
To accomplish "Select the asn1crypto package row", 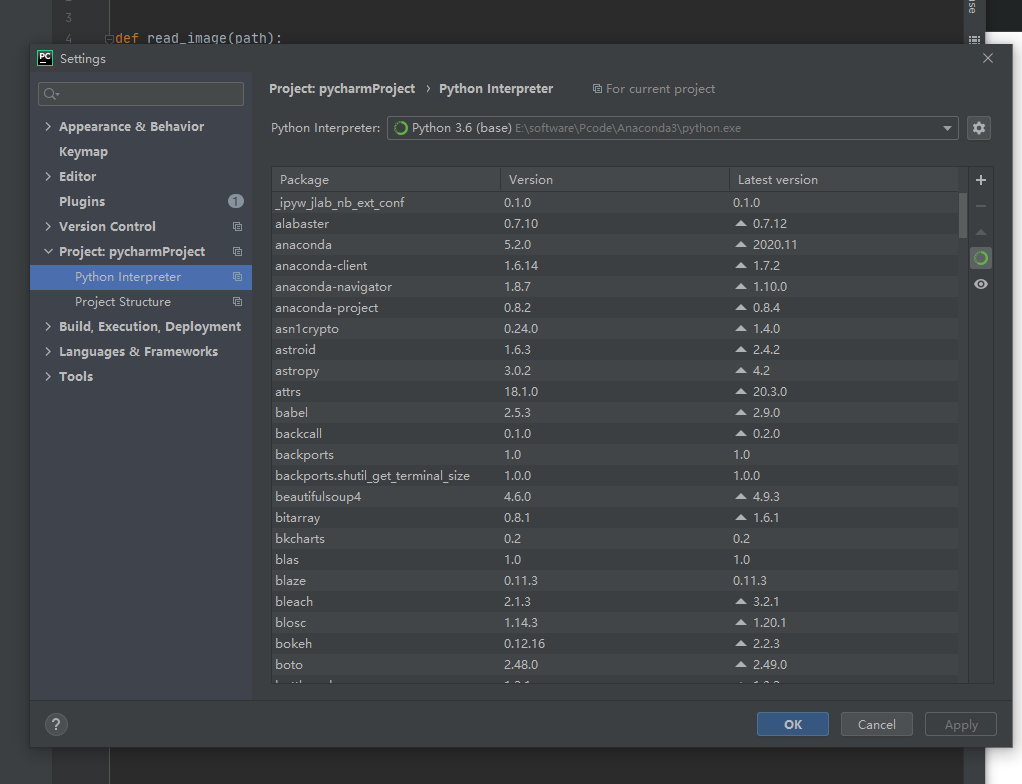I will click(x=615, y=328).
